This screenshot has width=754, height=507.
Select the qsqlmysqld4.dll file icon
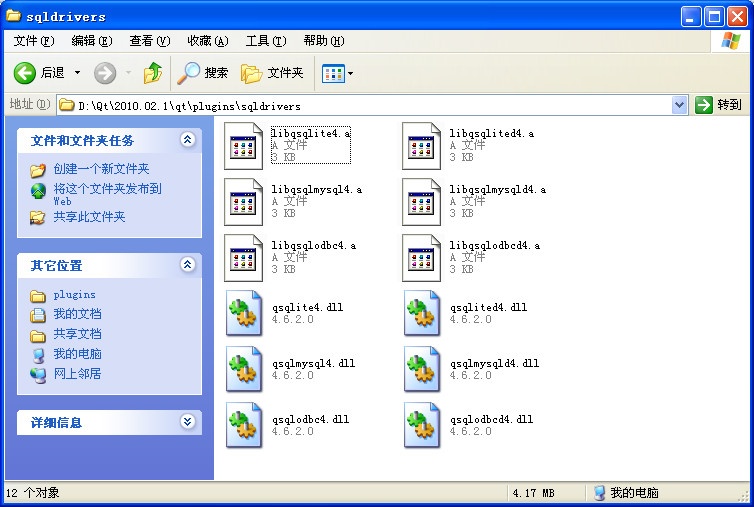[x=422, y=369]
